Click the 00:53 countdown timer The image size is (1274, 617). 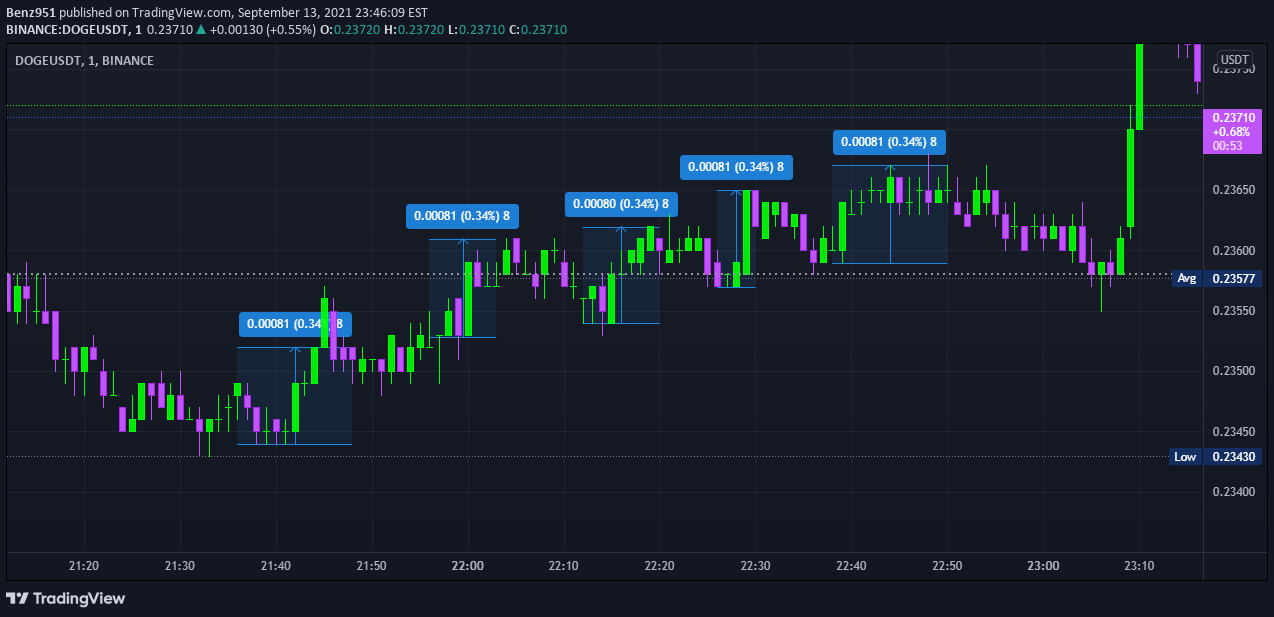(x=1226, y=145)
